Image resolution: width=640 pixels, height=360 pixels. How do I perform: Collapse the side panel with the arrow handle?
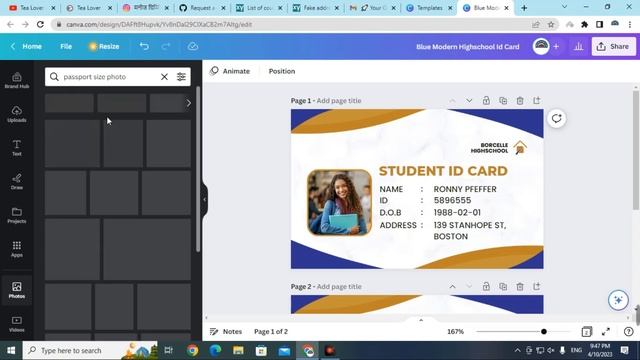pyautogui.click(x=205, y=200)
